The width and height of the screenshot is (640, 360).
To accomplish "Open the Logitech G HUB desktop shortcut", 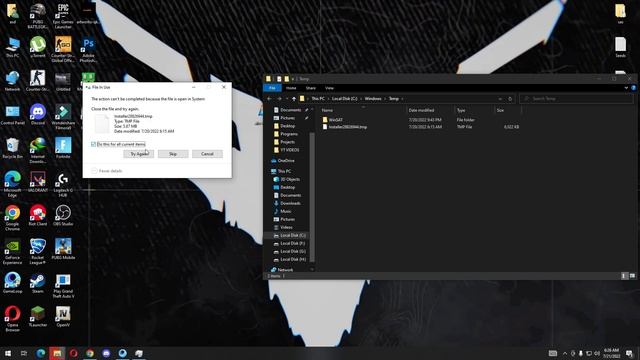I will click(63, 184).
